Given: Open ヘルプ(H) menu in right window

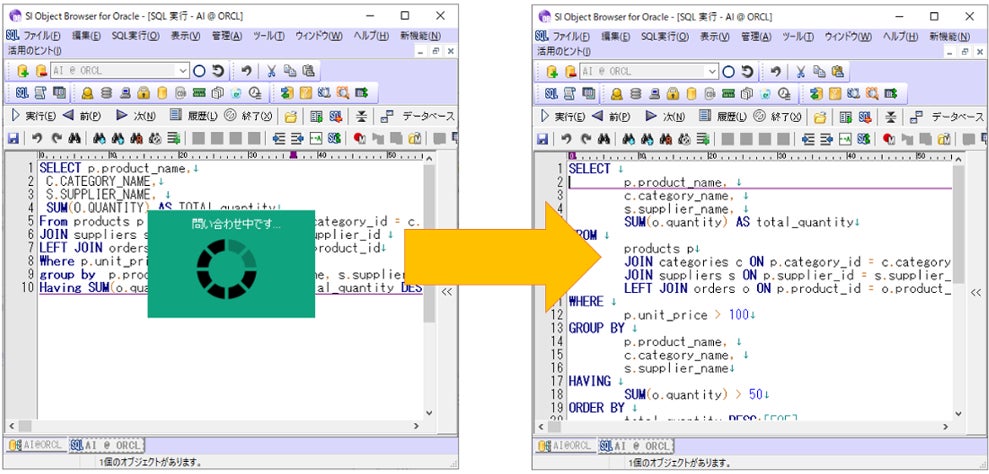Looking at the screenshot, I should pos(901,37).
